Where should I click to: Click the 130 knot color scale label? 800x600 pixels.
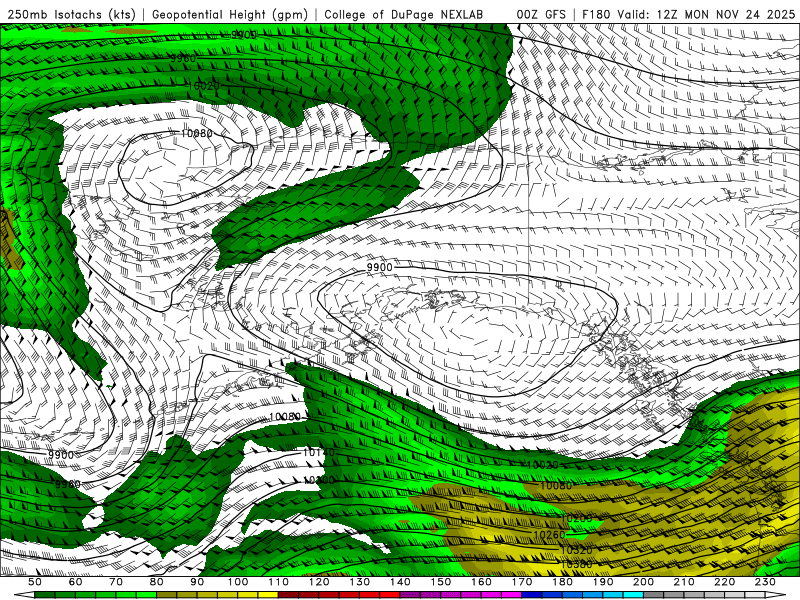[x=359, y=582]
